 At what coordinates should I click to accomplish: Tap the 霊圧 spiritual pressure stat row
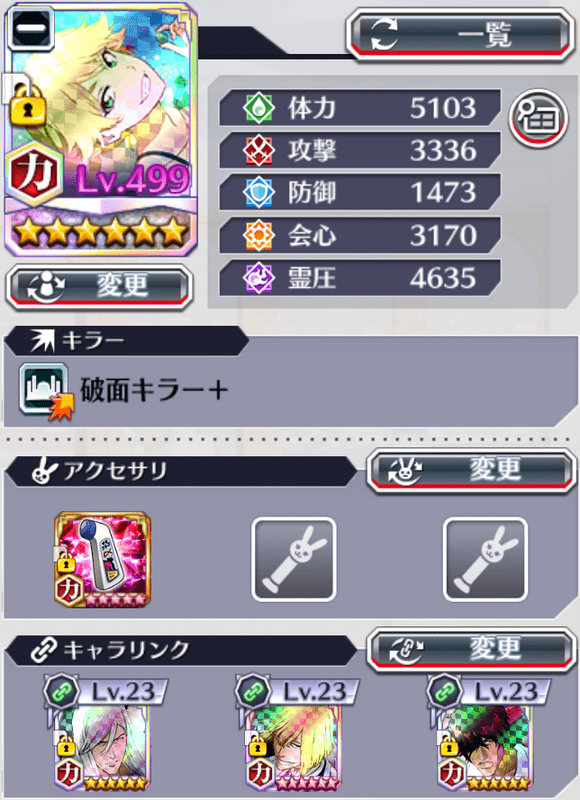(360, 278)
